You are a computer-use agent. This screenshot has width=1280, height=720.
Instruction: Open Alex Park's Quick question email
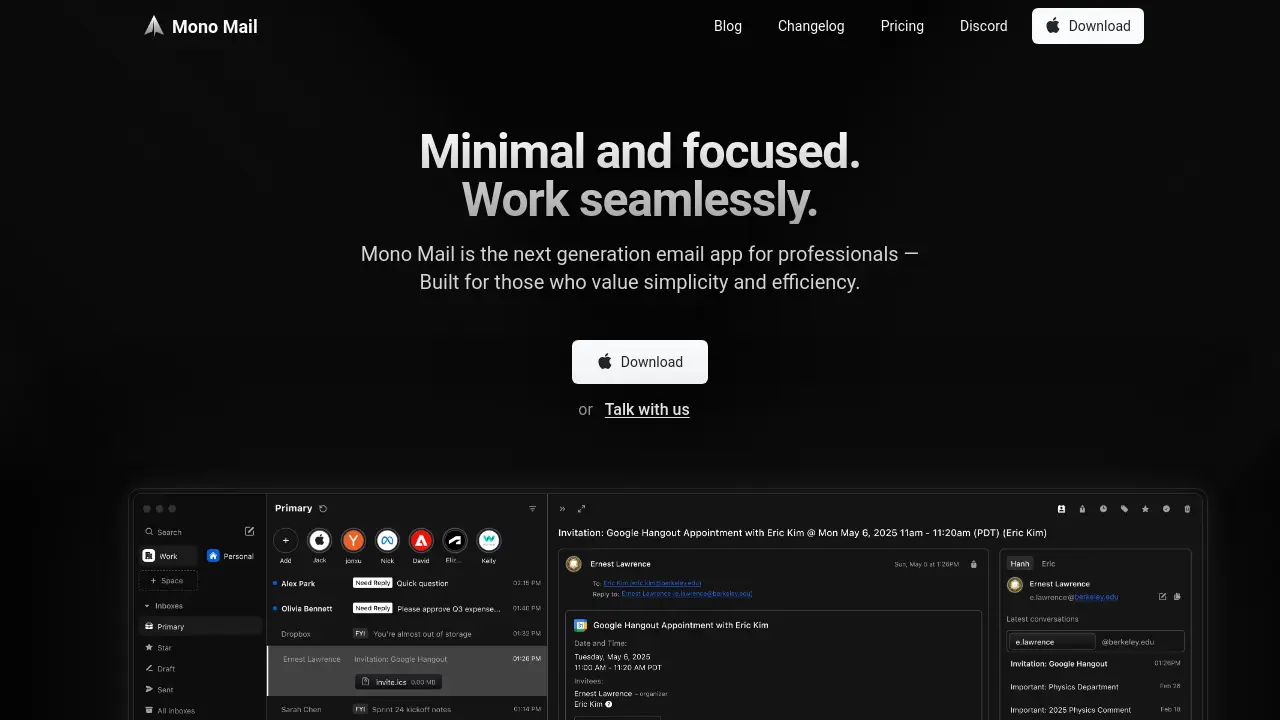click(x=407, y=583)
